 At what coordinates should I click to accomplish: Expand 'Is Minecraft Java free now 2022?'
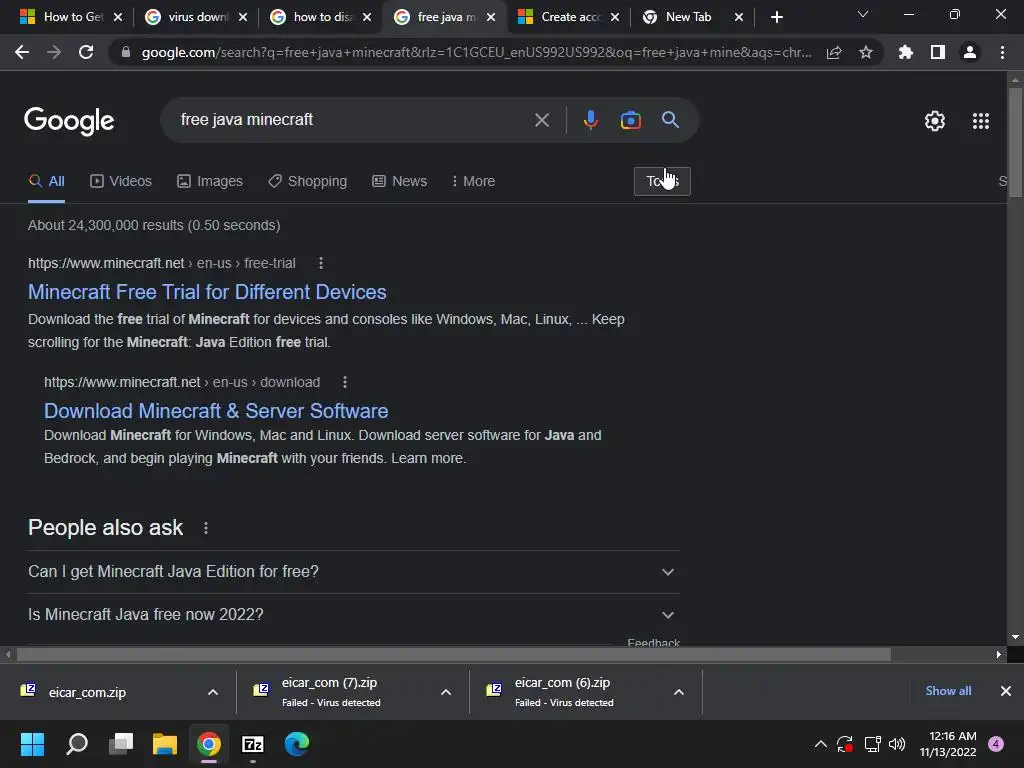tap(353, 615)
